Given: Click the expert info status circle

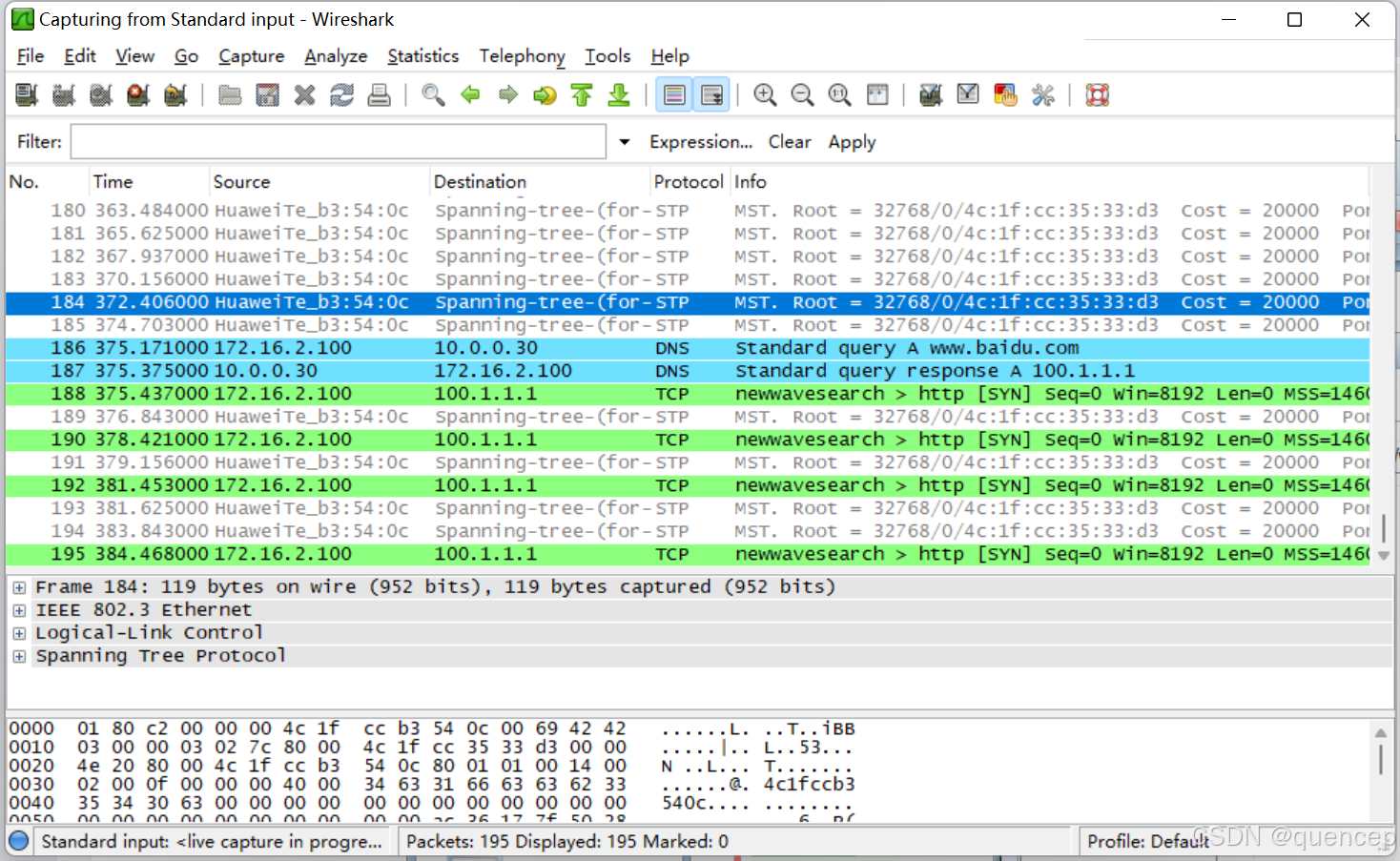Looking at the screenshot, I should pos(18,841).
